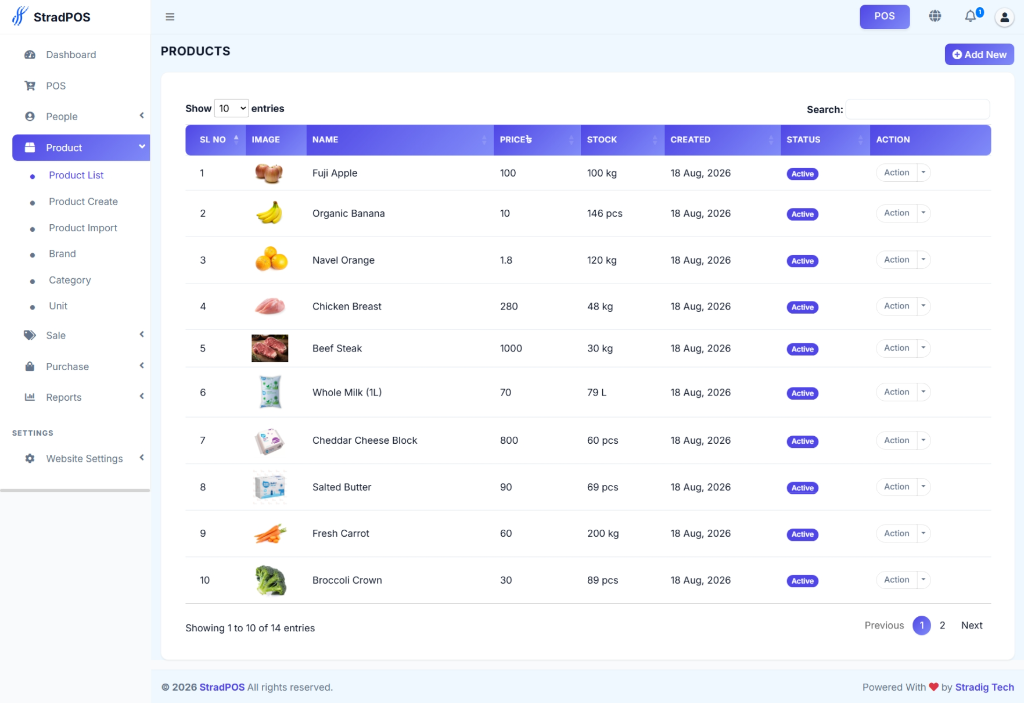Open Action dropdown arrow for Fuji Apple
The image size is (1024, 703).
tap(923, 172)
